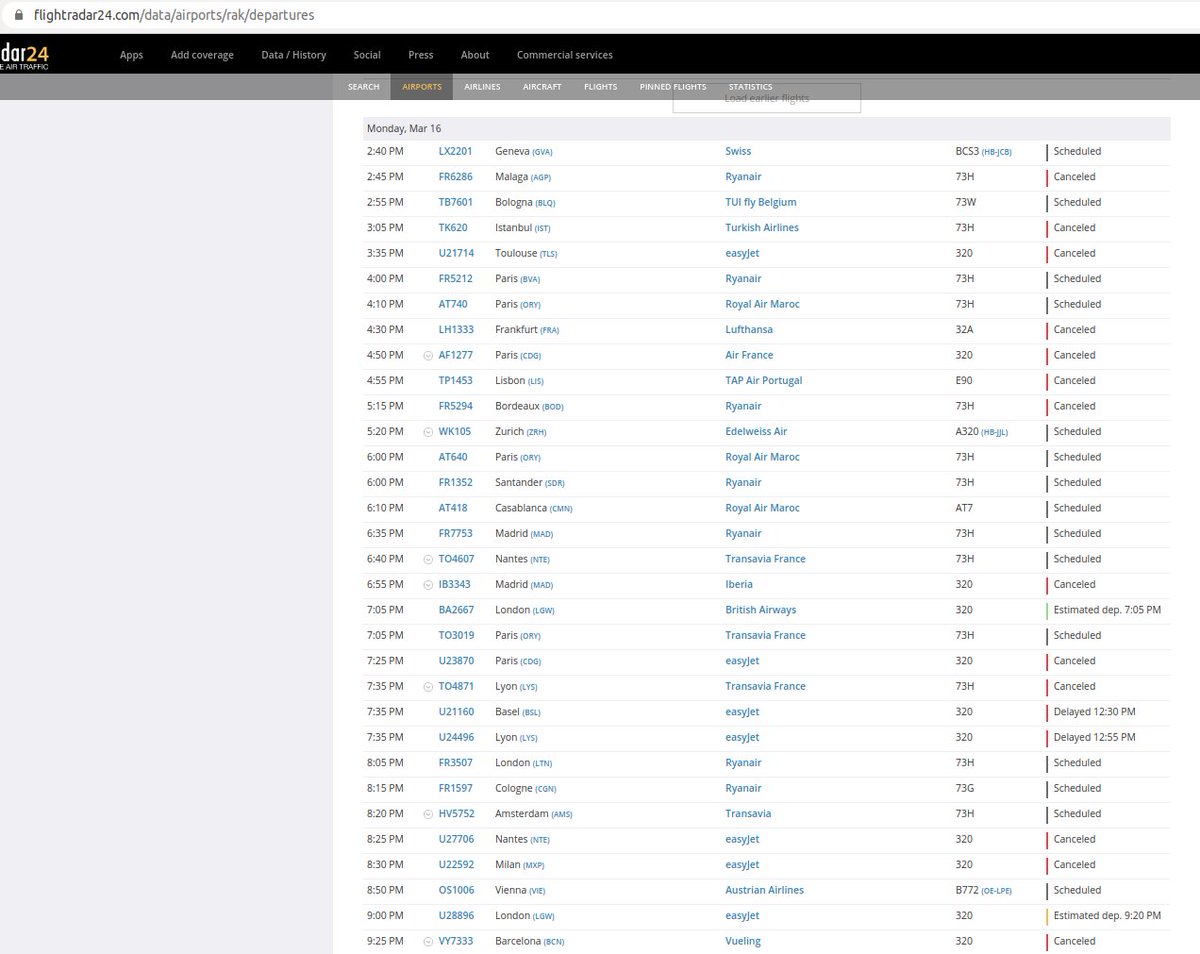Open the Austrian Airlines link
Viewport: 1200px width, 954px height.
coord(764,891)
